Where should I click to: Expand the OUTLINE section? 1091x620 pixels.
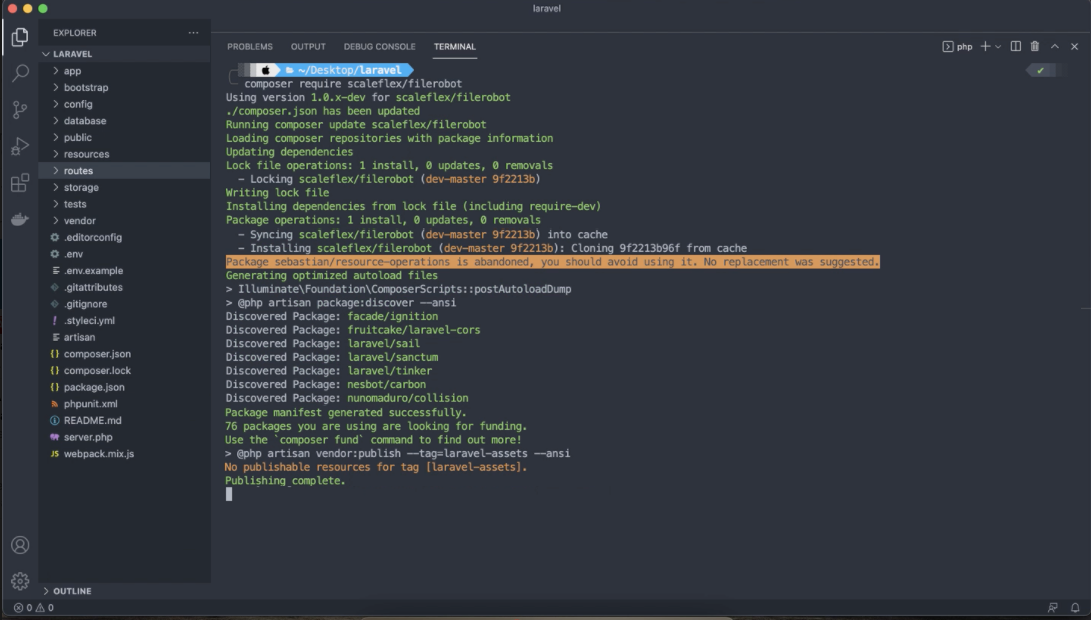coord(72,591)
